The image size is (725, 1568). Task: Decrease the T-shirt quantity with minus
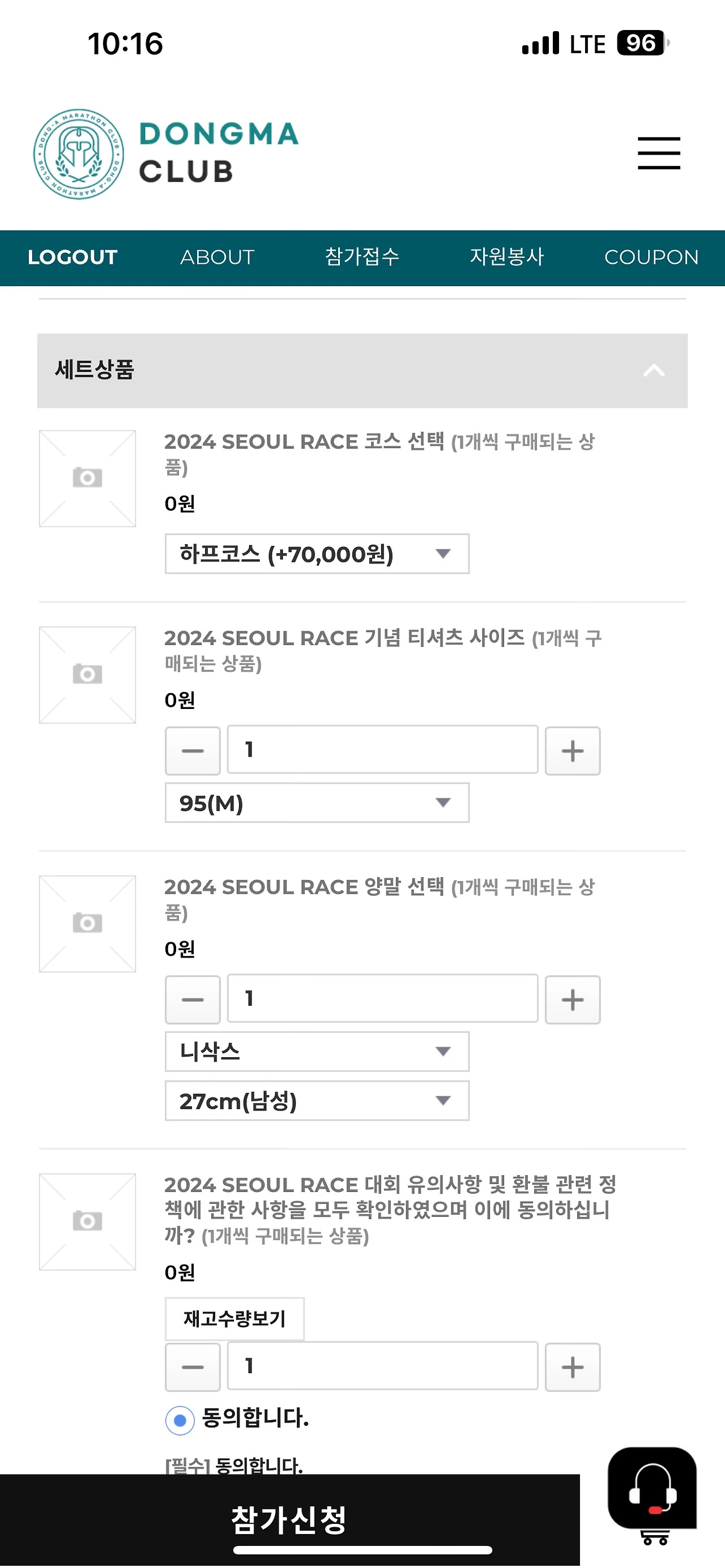(x=193, y=750)
